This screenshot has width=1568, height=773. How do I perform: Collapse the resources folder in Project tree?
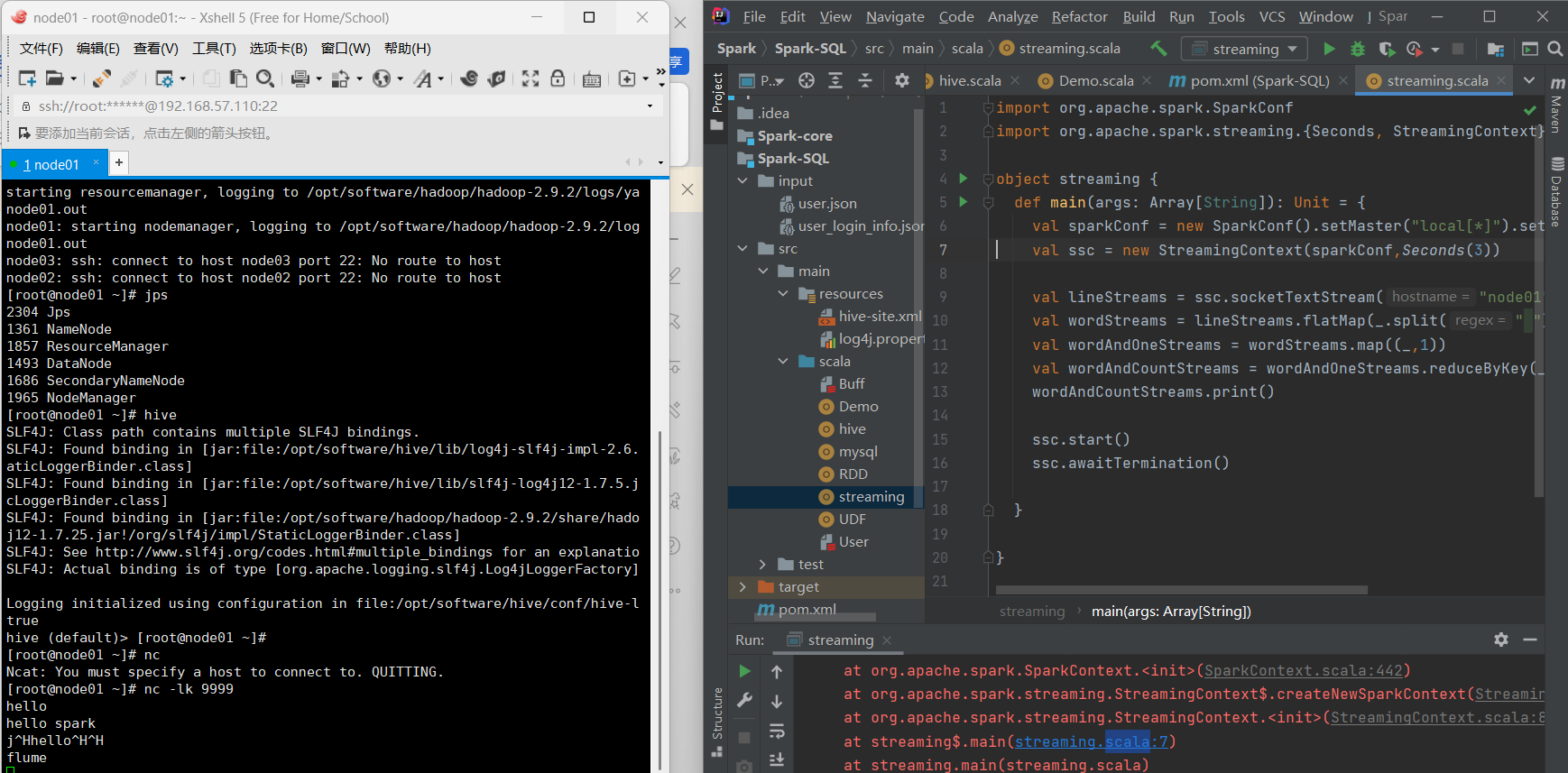pos(783,294)
